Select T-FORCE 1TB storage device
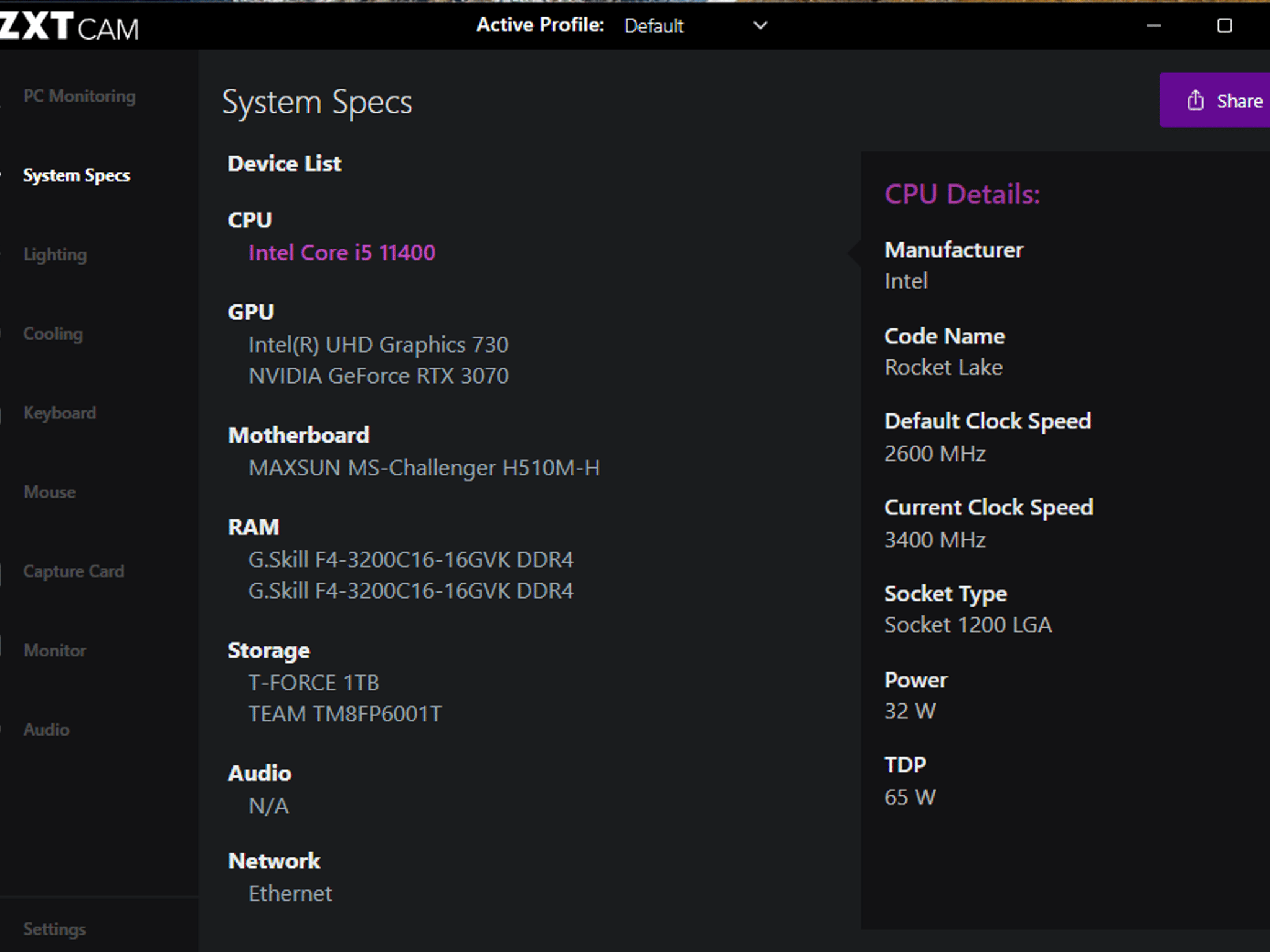 (313, 683)
